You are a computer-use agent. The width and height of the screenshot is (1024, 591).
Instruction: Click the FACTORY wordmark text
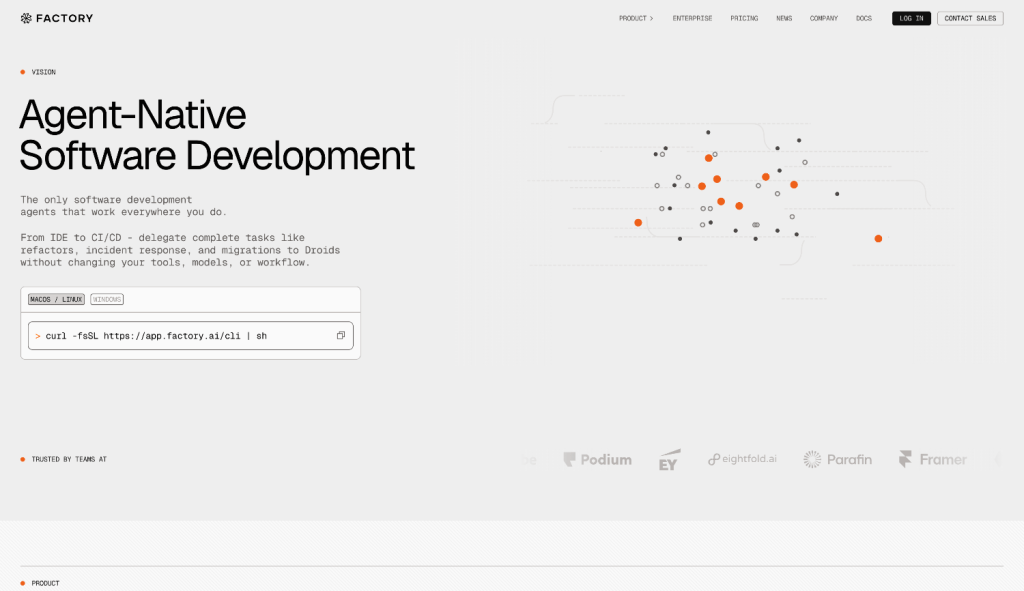click(x=64, y=18)
